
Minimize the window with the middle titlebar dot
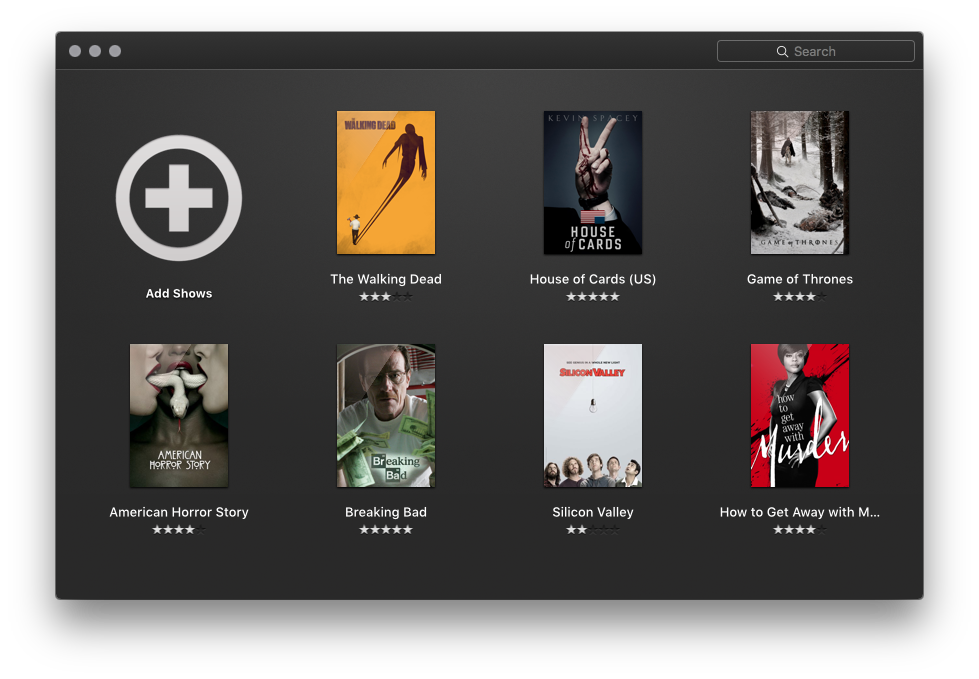(x=95, y=51)
